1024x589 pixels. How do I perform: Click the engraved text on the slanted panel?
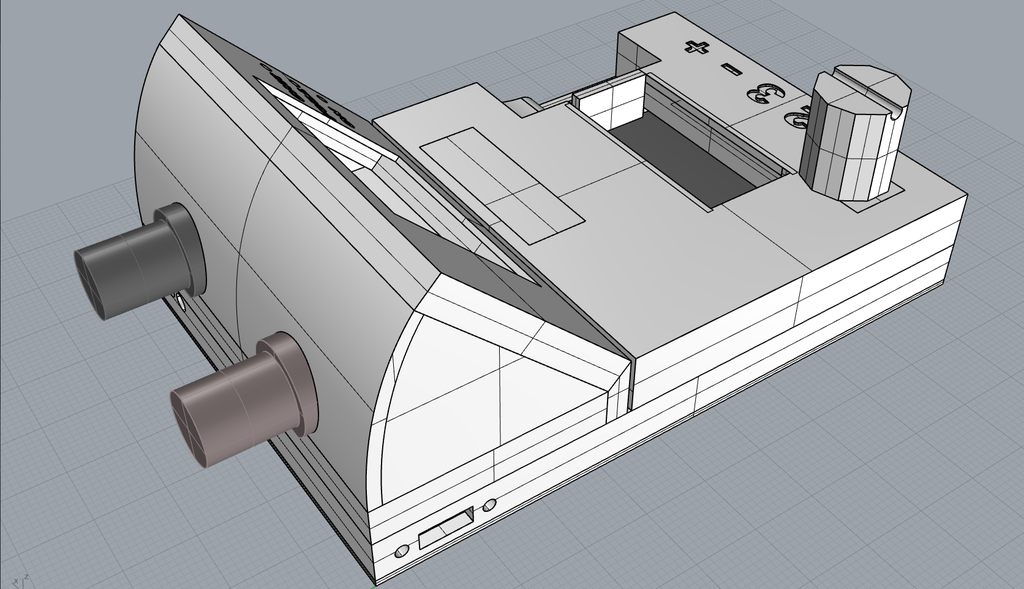(x=307, y=95)
